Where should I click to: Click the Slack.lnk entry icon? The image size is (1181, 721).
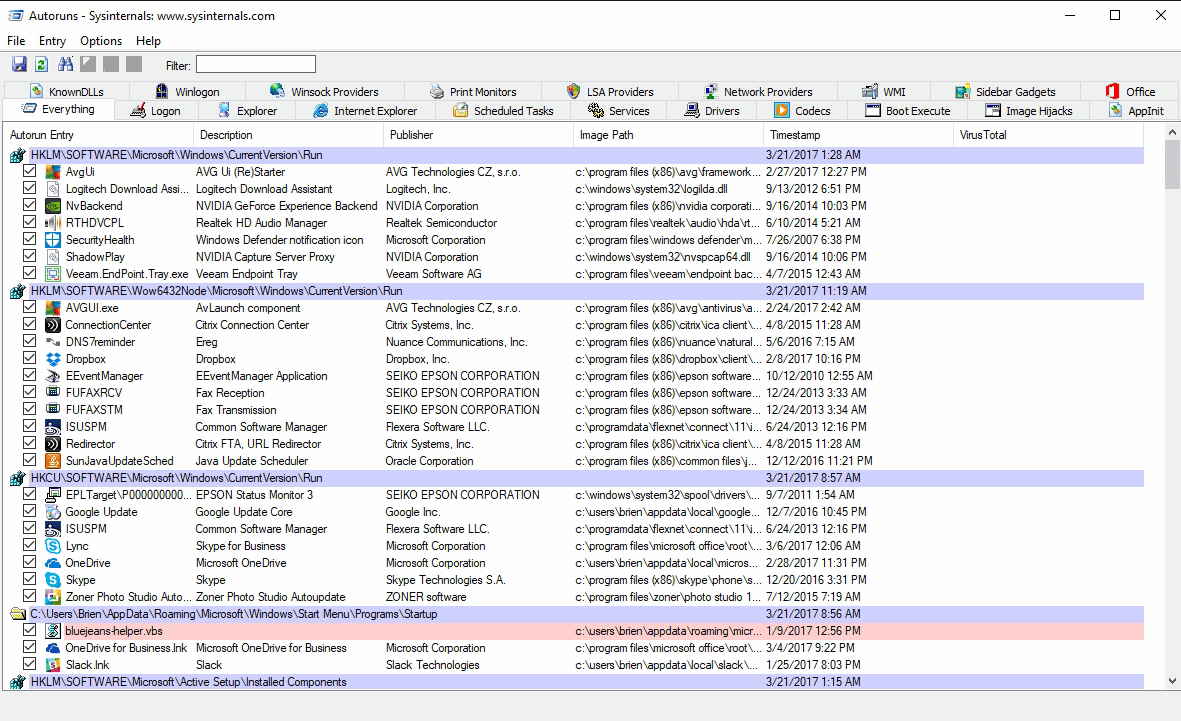(x=54, y=665)
